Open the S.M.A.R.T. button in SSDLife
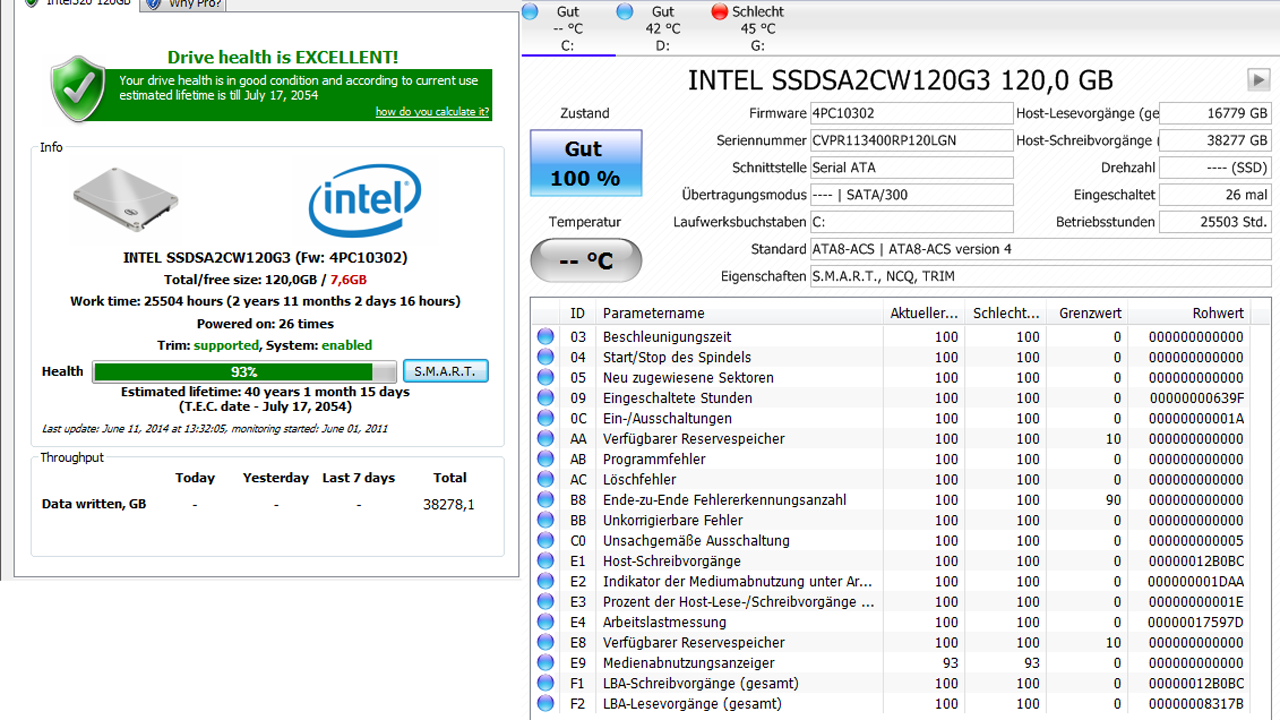The height and width of the screenshot is (720, 1280). coord(445,371)
